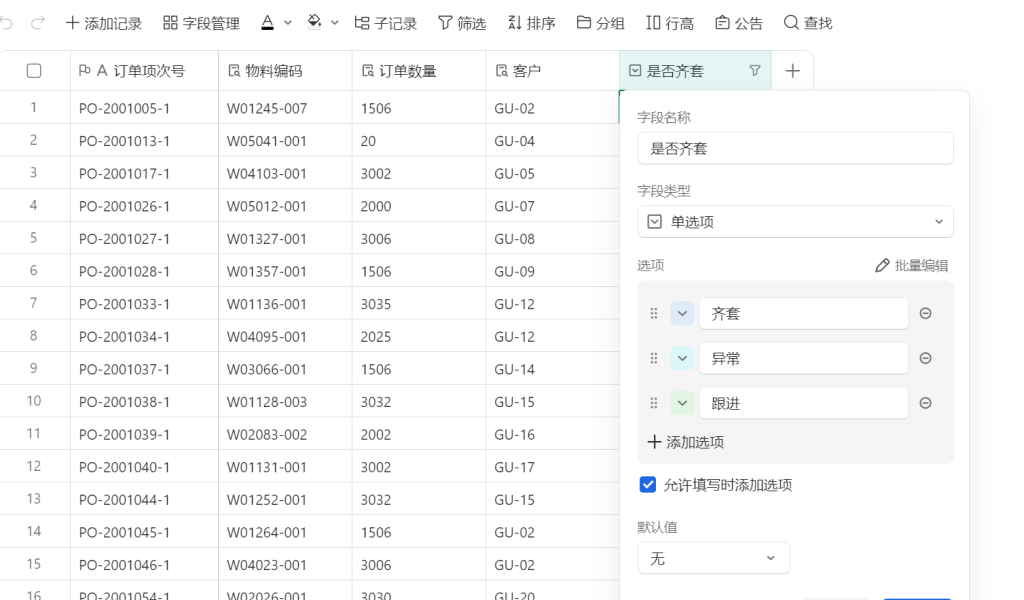Click the undo arrow icon
Screen dimensions: 1024x600
point(7,24)
